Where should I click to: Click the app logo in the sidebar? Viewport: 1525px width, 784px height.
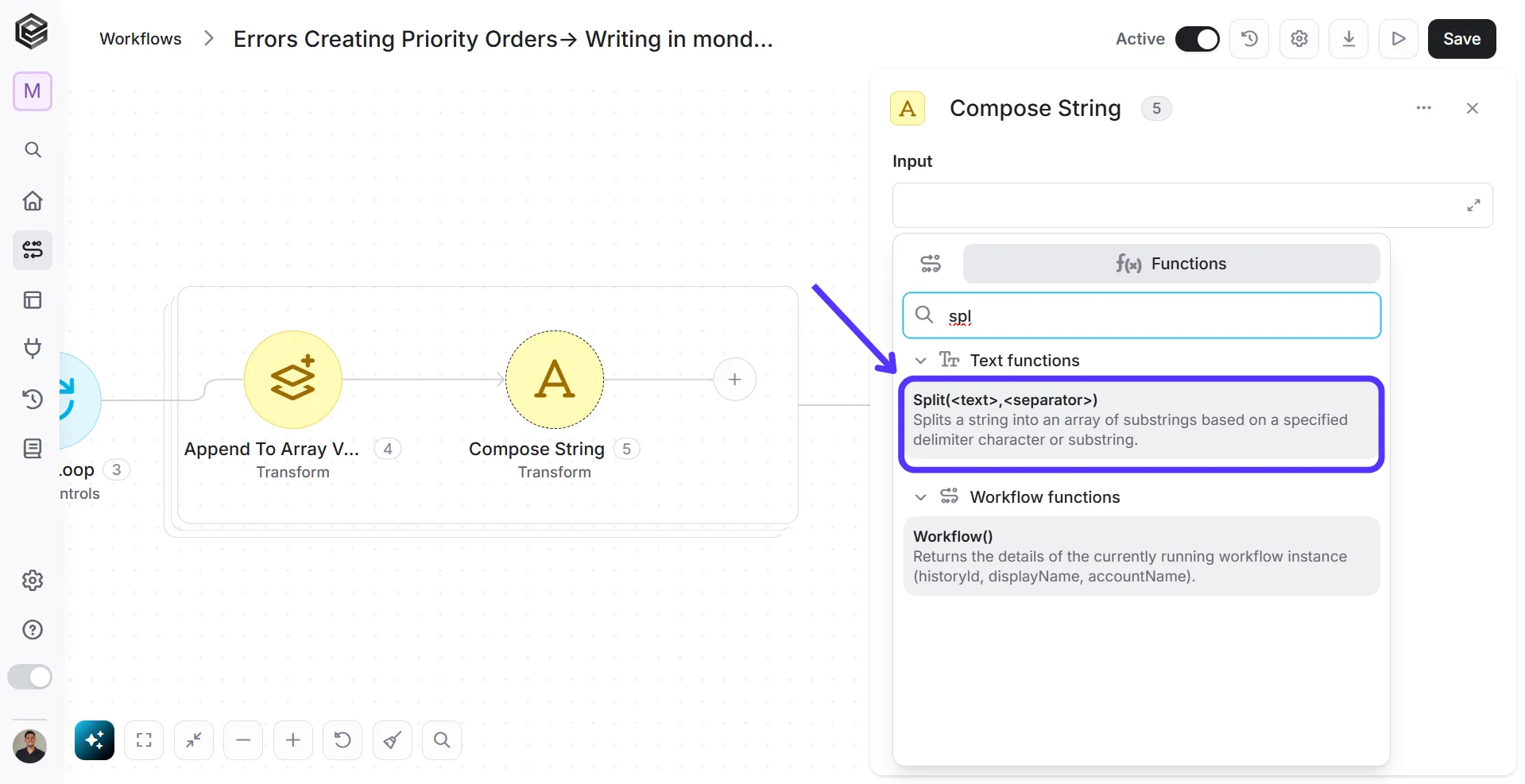[32, 32]
